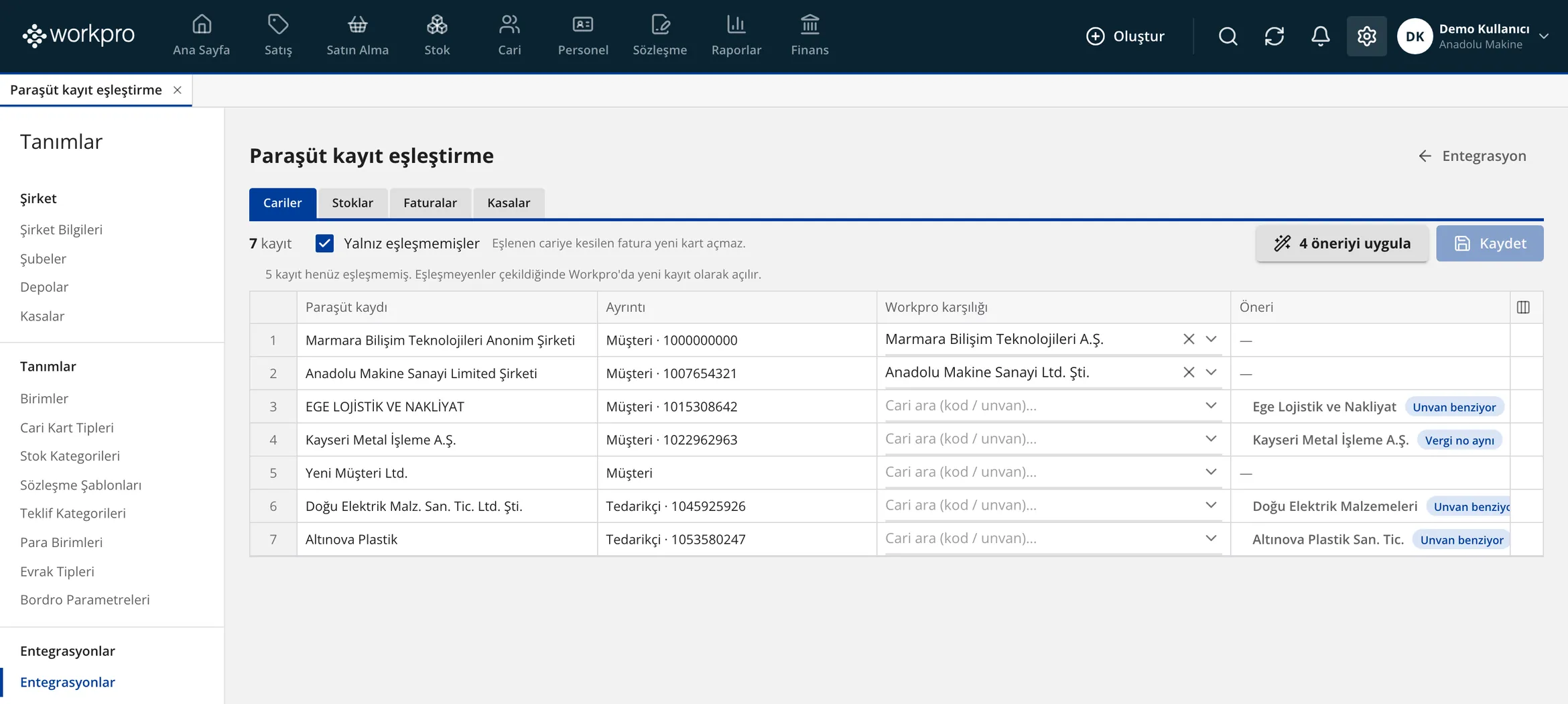Apply the Kayseri Metal İşleme A.Ş. suggestion

coord(1330,440)
